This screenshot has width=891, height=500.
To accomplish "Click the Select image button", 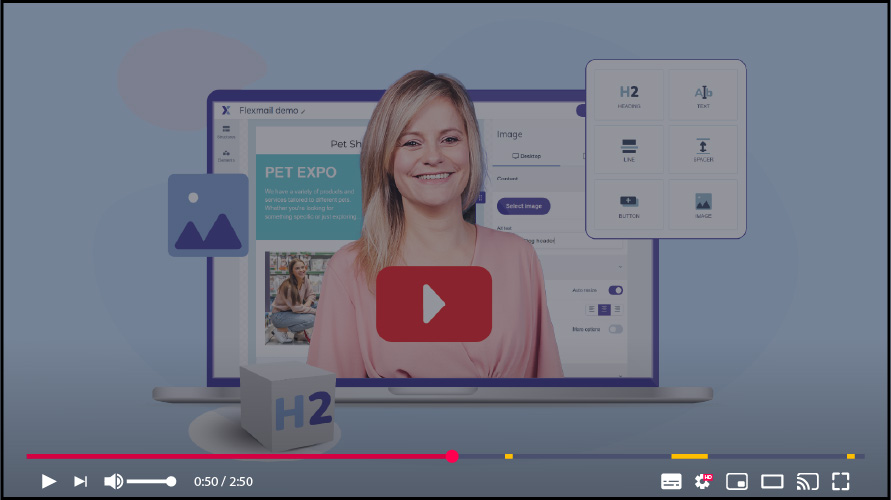I will click(523, 206).
